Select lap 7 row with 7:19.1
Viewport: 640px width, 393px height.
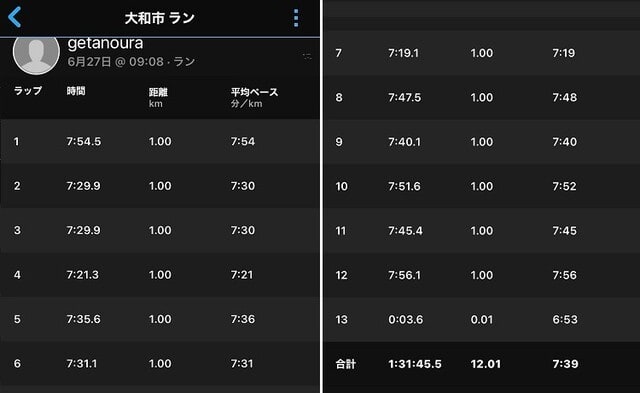tap(482, 53)
